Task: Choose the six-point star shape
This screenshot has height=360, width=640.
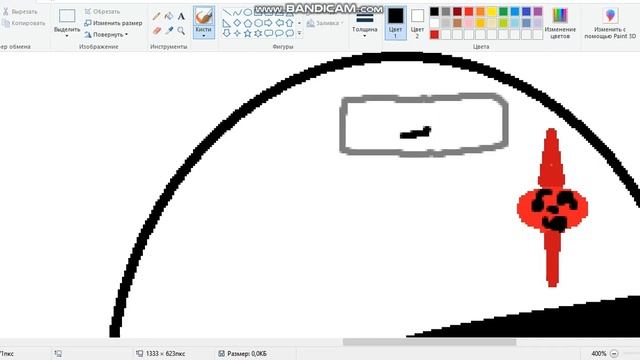Action: pyautogui.click(x=258, y=33)
